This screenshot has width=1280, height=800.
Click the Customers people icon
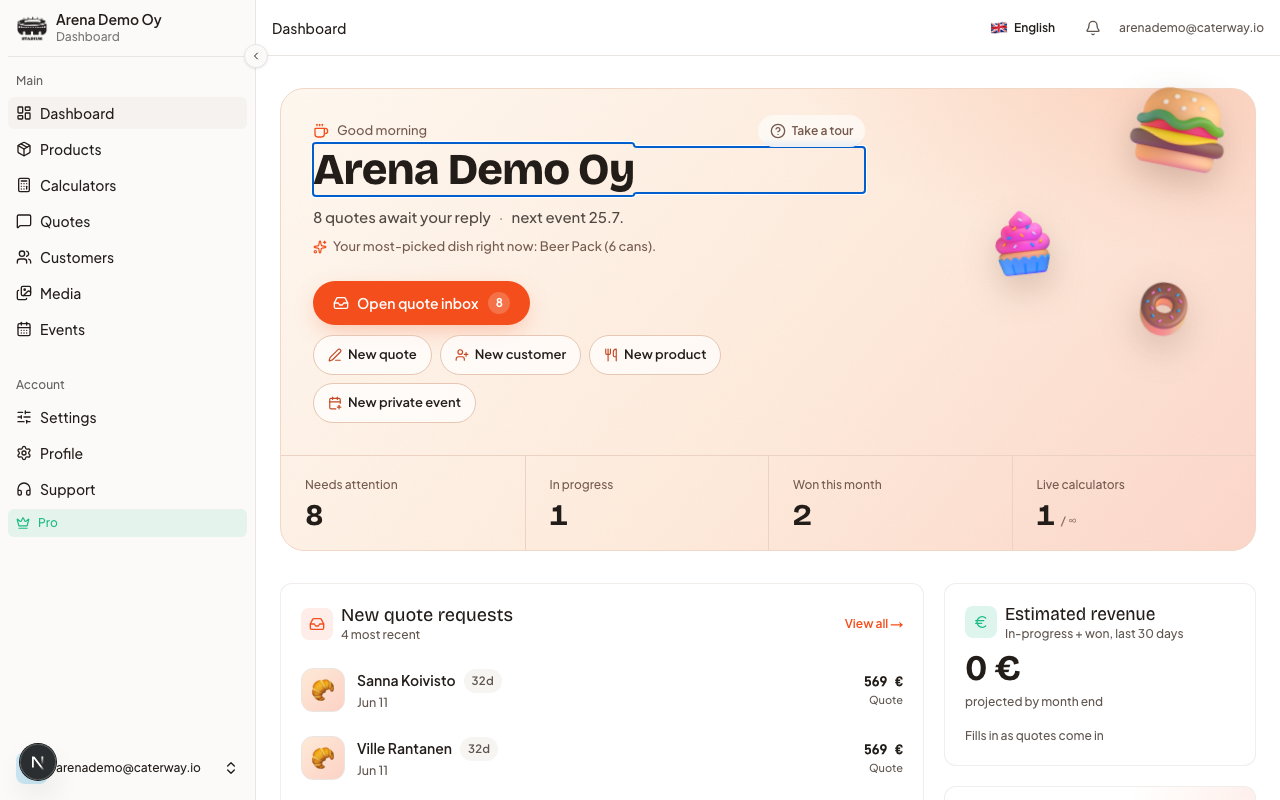click(x=24, y=257)
